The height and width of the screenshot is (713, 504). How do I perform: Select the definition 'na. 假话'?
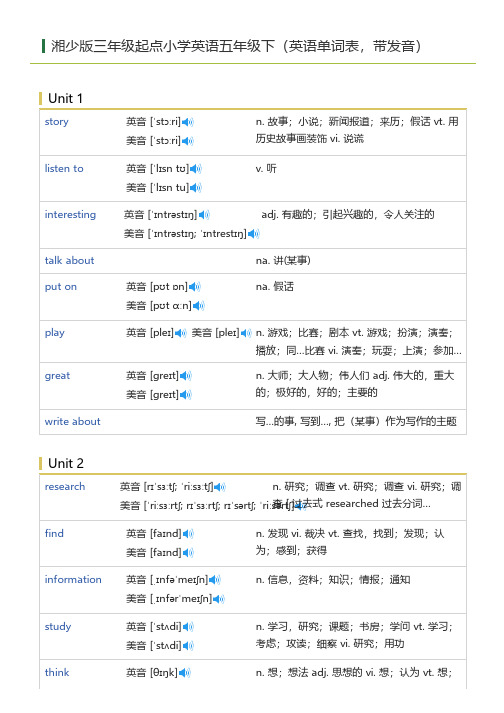pos(274,287)
